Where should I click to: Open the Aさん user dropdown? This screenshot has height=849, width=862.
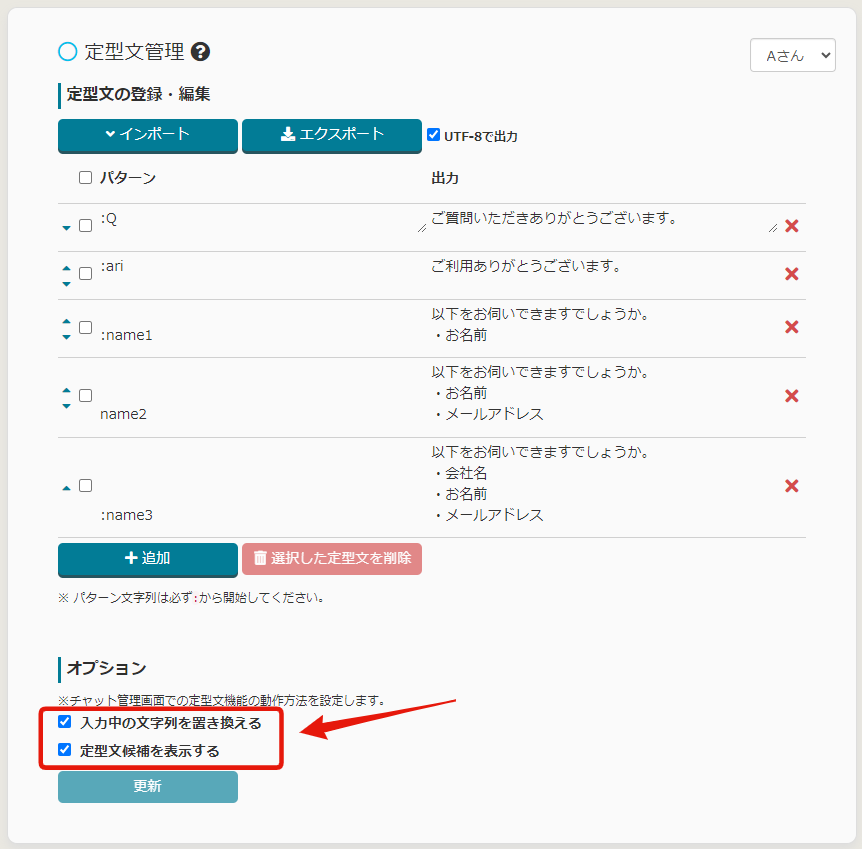pyautogui.click(x=792, y=56)
